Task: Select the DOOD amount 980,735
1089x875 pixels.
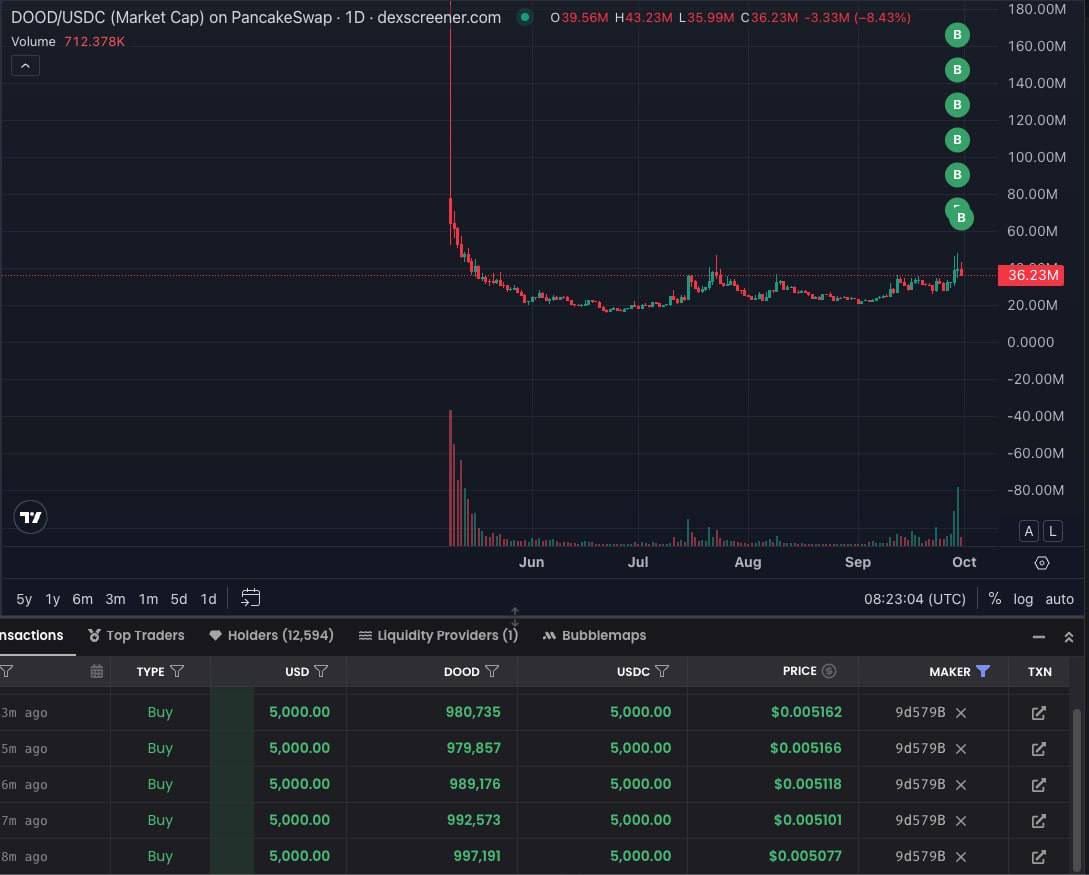Action: pos(473,712)
